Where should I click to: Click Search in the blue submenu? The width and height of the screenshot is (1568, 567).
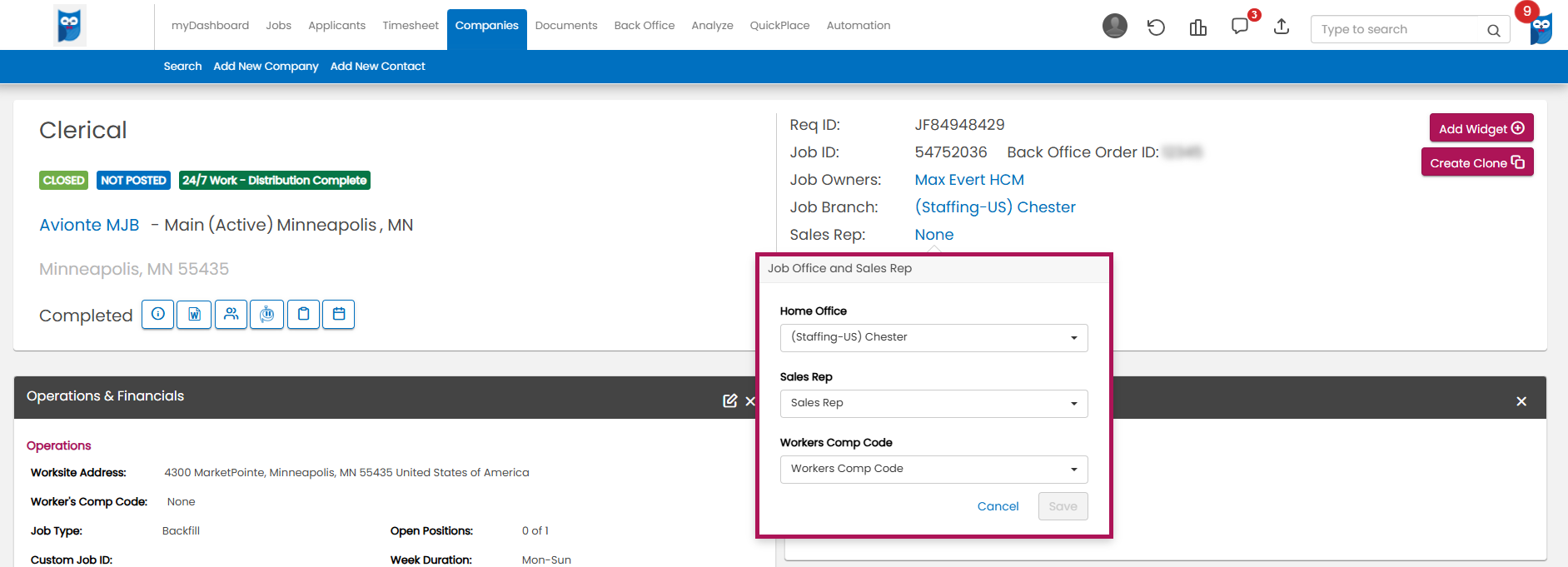tap(182, 67)
